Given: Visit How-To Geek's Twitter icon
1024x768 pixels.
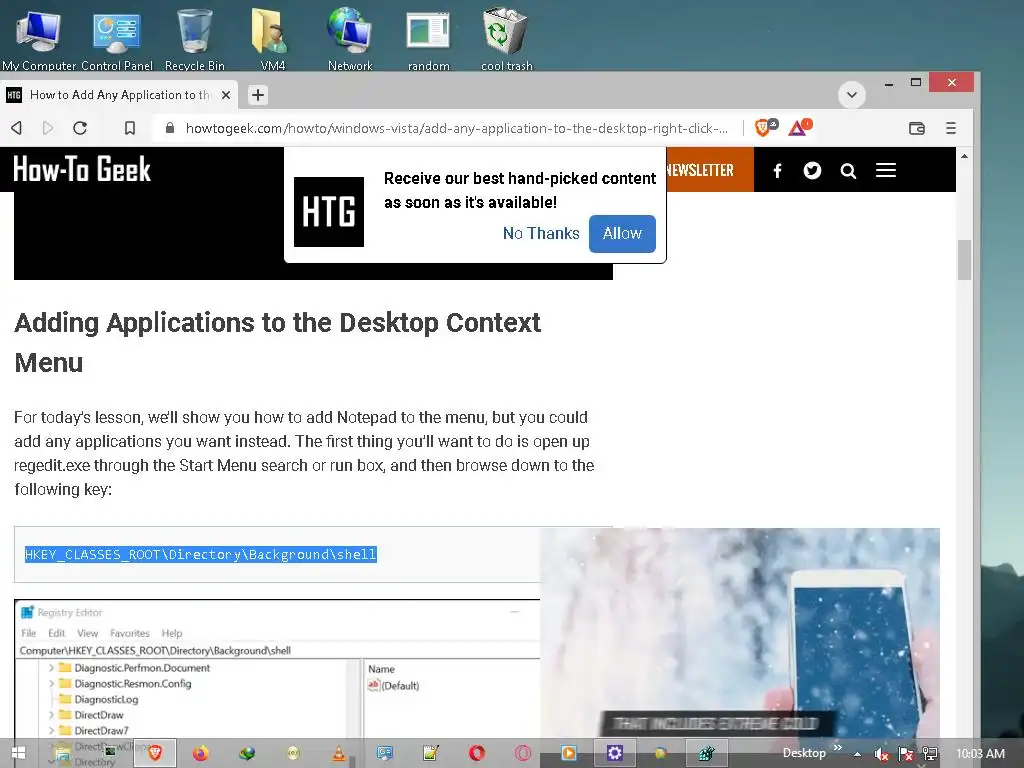Looking at the screenshot, I should pyautogui.click(x=812, y=170).
